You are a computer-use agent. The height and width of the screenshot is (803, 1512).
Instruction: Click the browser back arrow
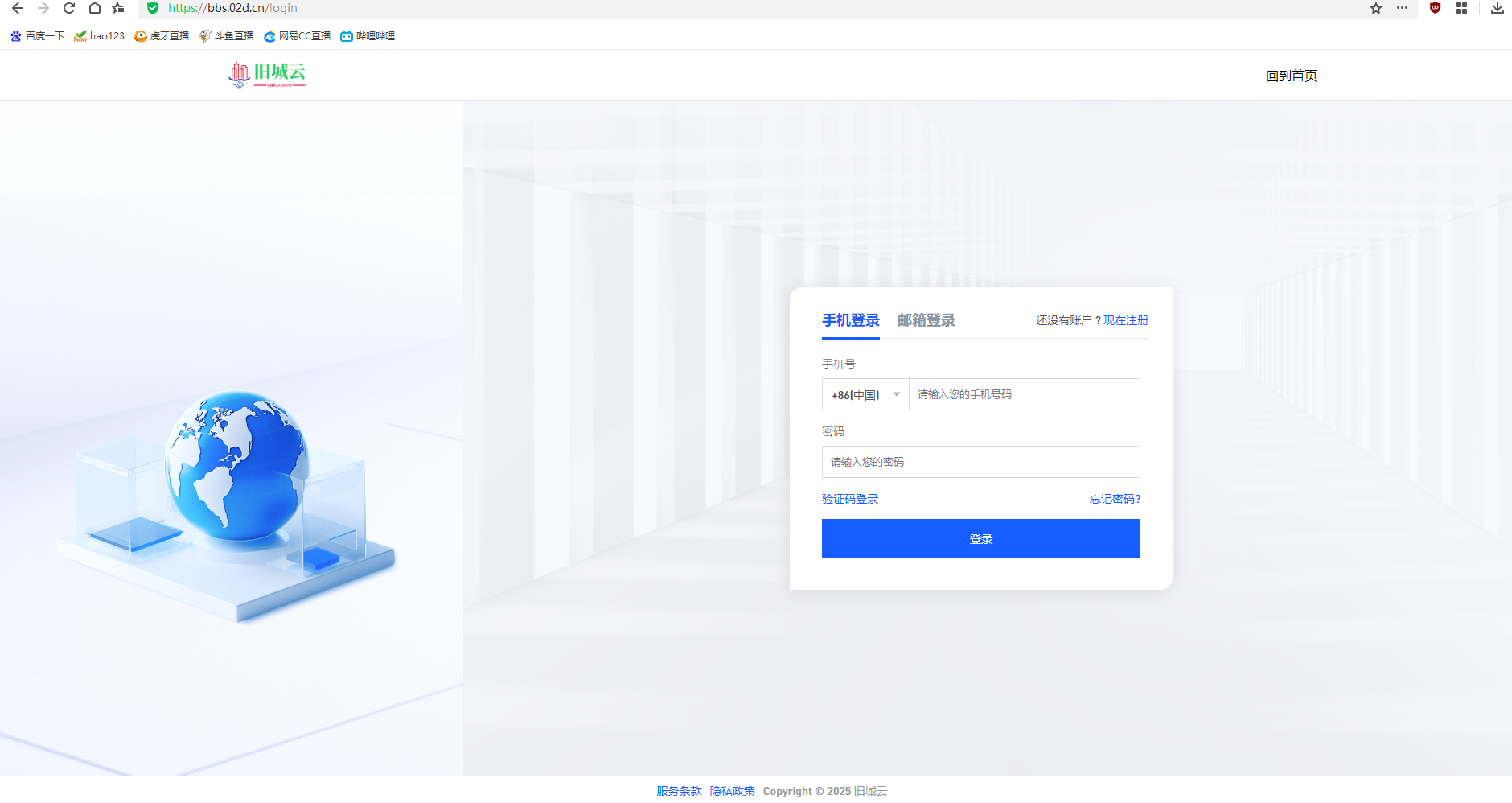(x=18, y=8)
